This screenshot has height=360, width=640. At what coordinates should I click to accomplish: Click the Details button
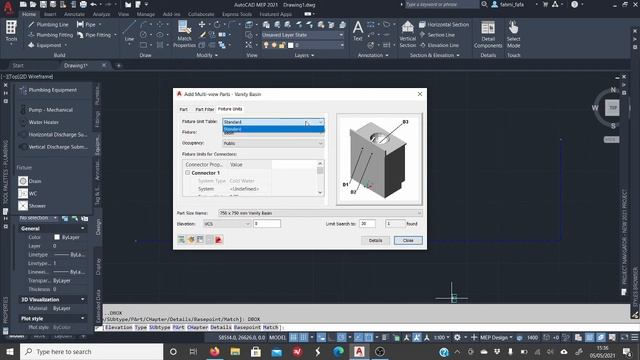(x=376, y=240)
